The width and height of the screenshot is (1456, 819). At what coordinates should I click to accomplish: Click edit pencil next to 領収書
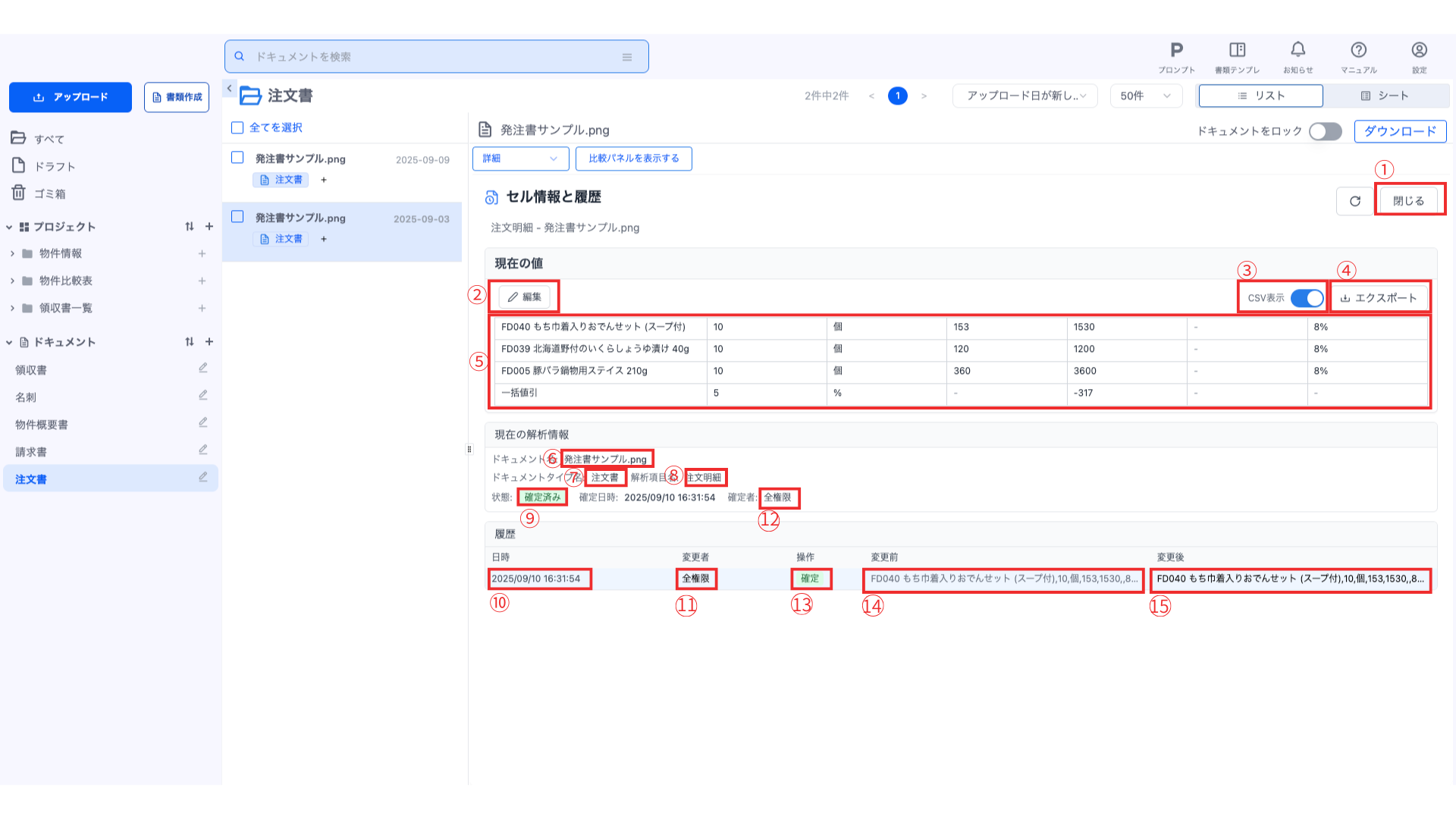coord(202,369)
